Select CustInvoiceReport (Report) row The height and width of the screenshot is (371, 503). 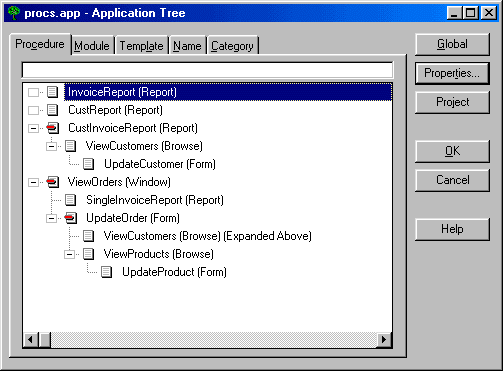[133, 128]
